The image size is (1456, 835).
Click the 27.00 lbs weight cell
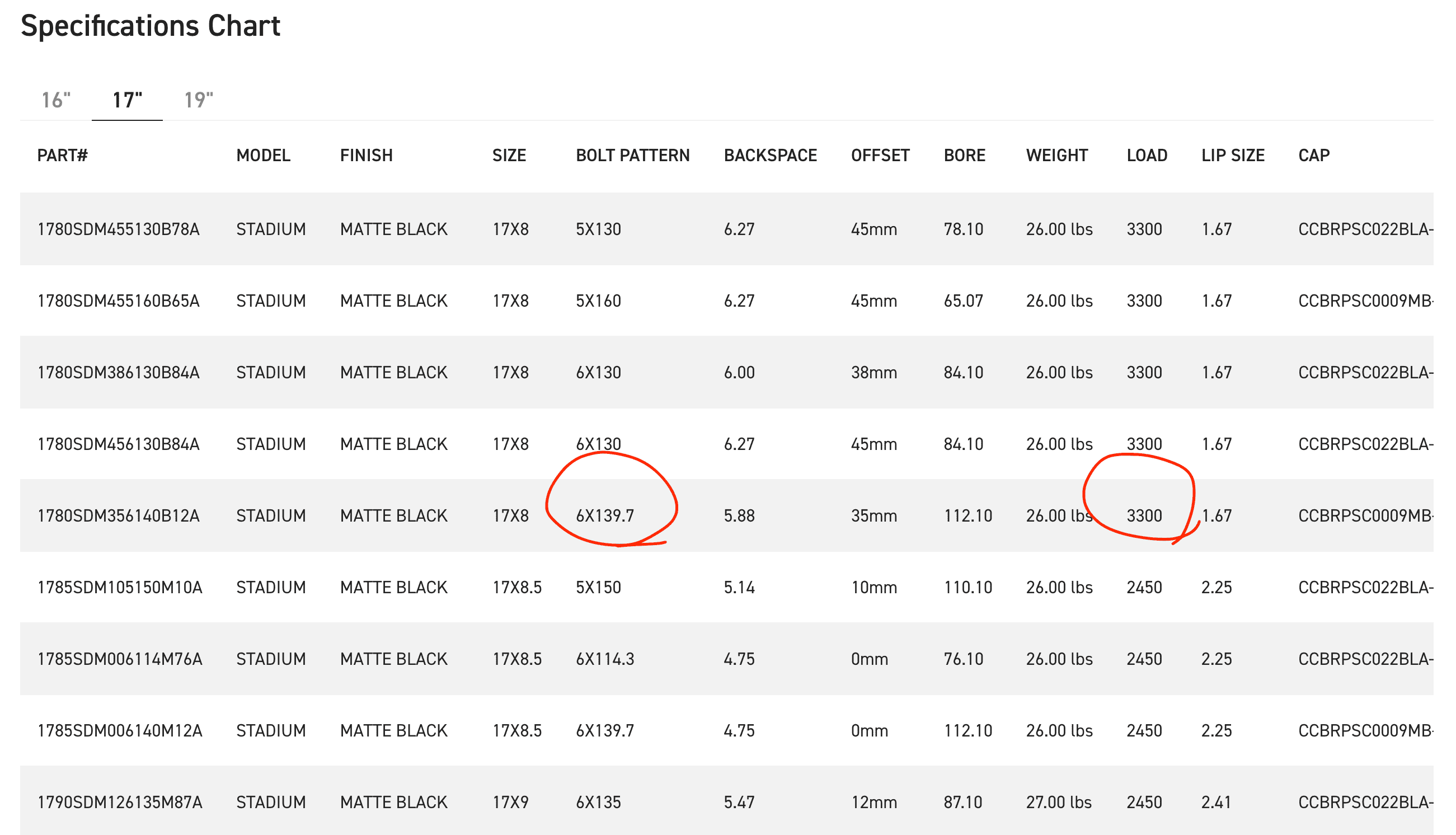pyautogui.click(x=1059, y=803)
